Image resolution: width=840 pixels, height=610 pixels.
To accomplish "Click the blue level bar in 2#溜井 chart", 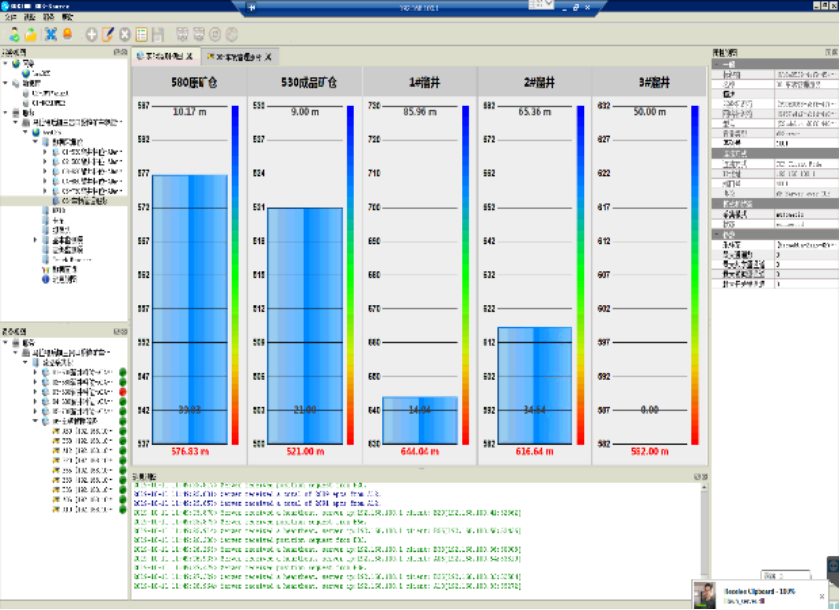I will click(x=534, y=385).
